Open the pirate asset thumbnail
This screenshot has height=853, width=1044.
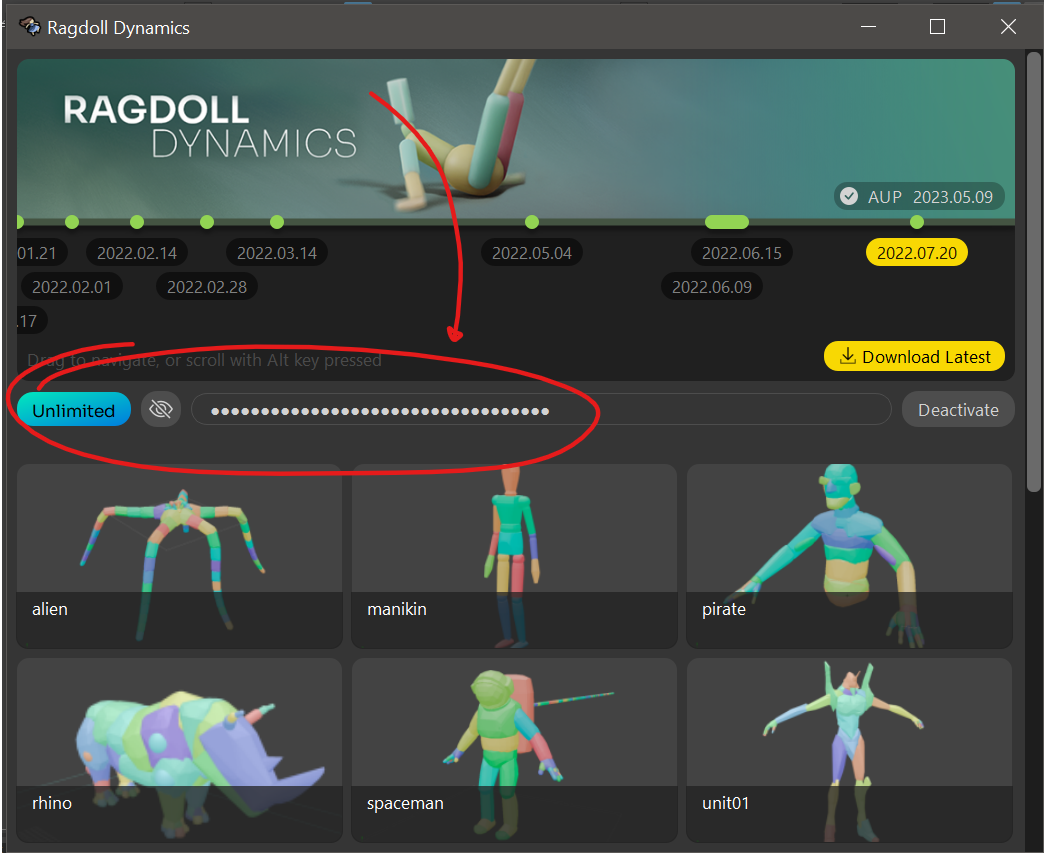(x=849, y=555)
